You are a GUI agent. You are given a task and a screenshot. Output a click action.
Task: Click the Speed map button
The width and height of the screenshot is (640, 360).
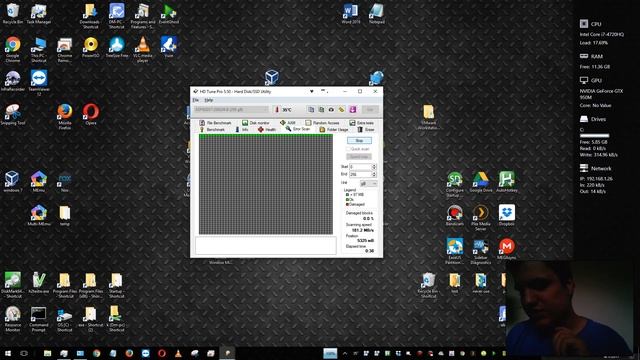[359, 157]
